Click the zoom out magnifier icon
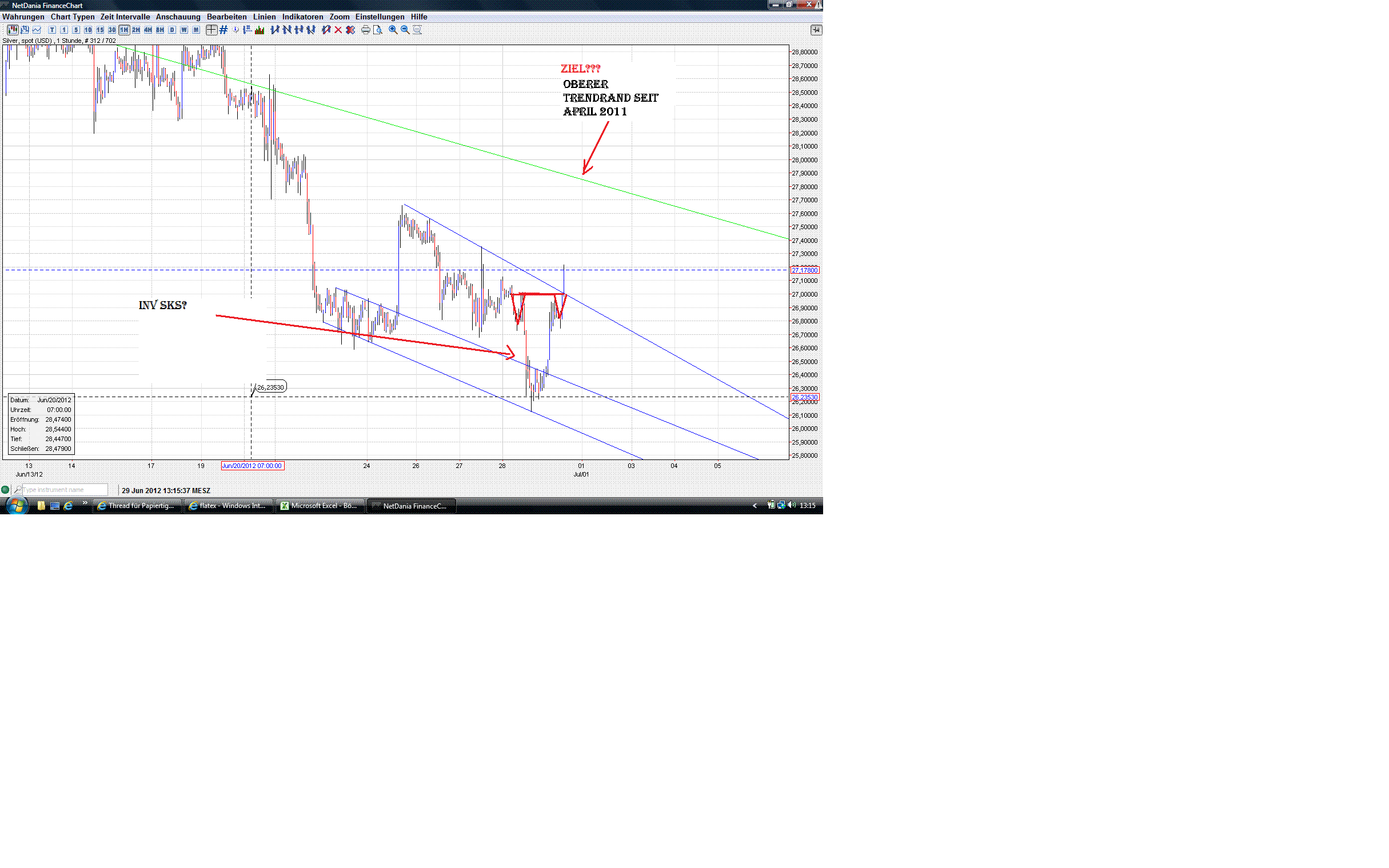1389x868 pixels. click(405, 30)
